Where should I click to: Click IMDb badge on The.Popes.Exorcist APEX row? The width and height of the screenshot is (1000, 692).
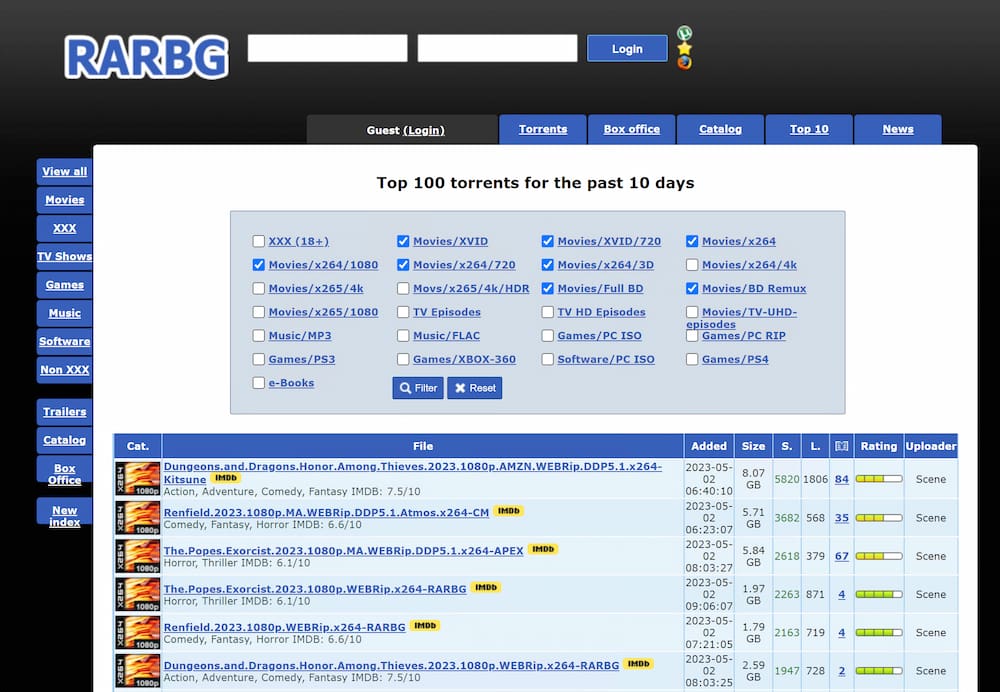click(x=543, y=549)
